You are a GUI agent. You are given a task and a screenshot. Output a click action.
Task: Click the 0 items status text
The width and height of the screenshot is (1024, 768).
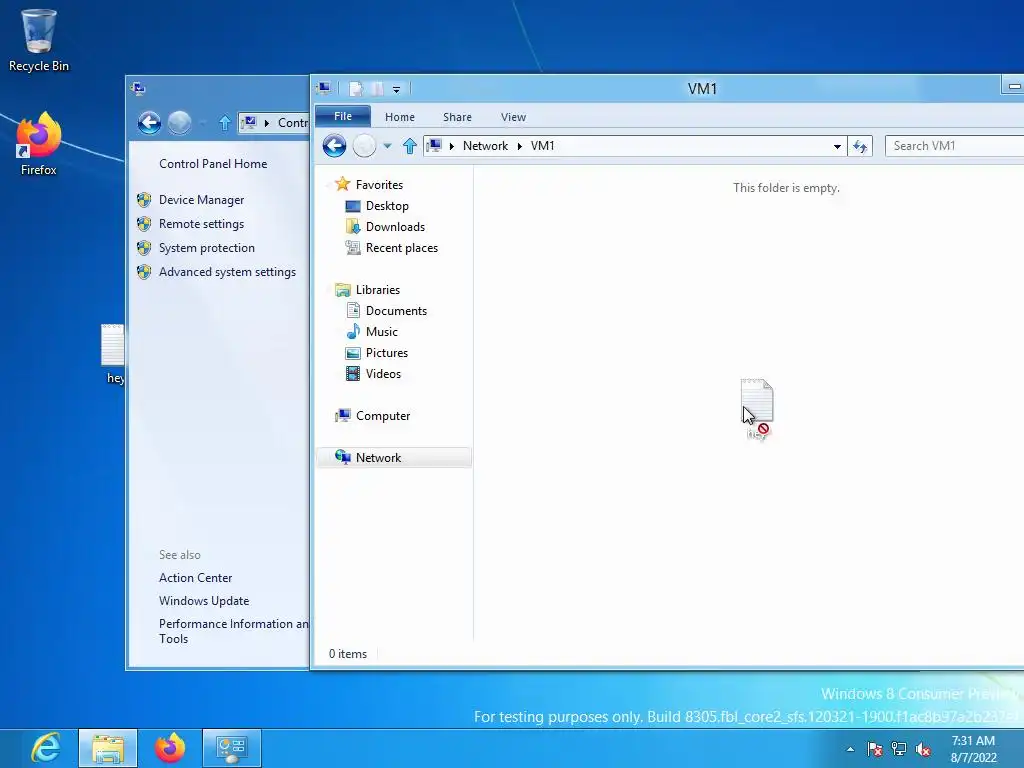(x=347, y=654)
